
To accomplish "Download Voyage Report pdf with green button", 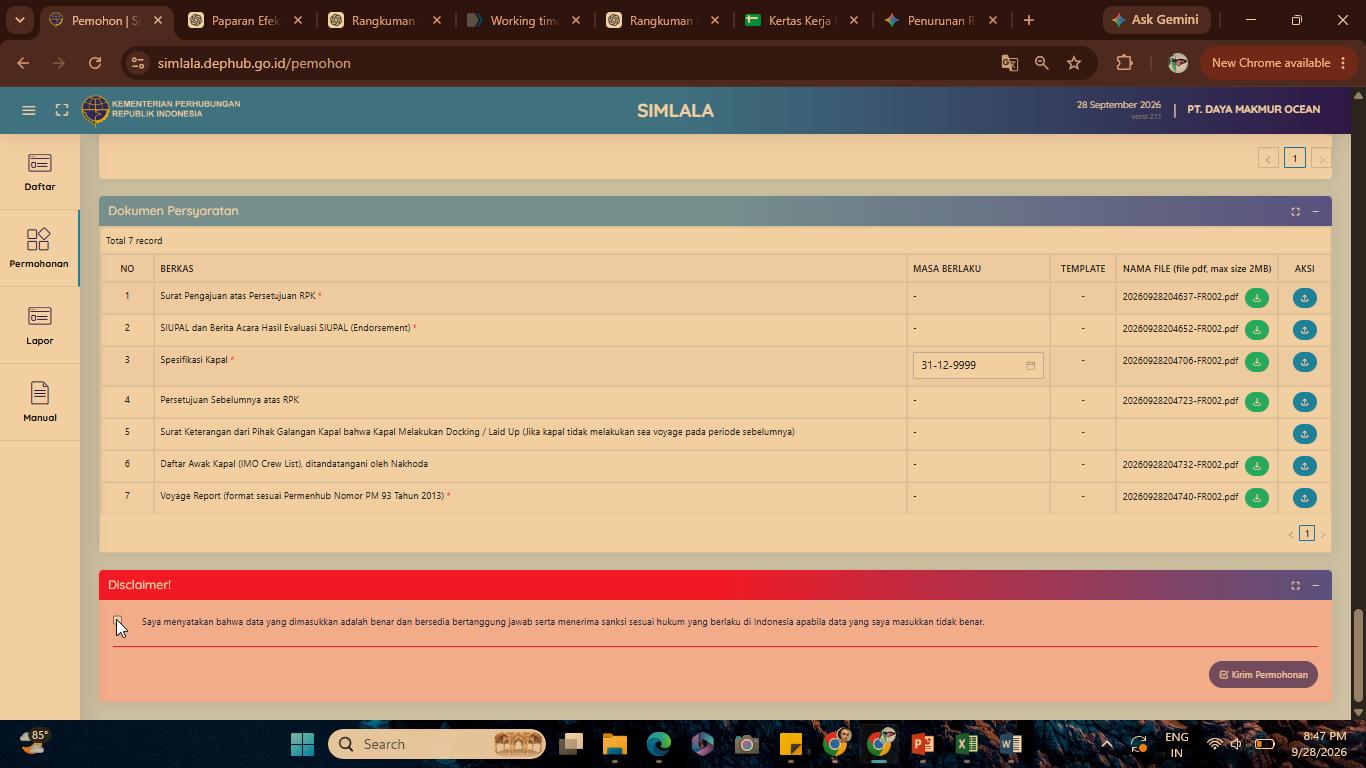I will pyautogui.click(x=1257, y=498).
